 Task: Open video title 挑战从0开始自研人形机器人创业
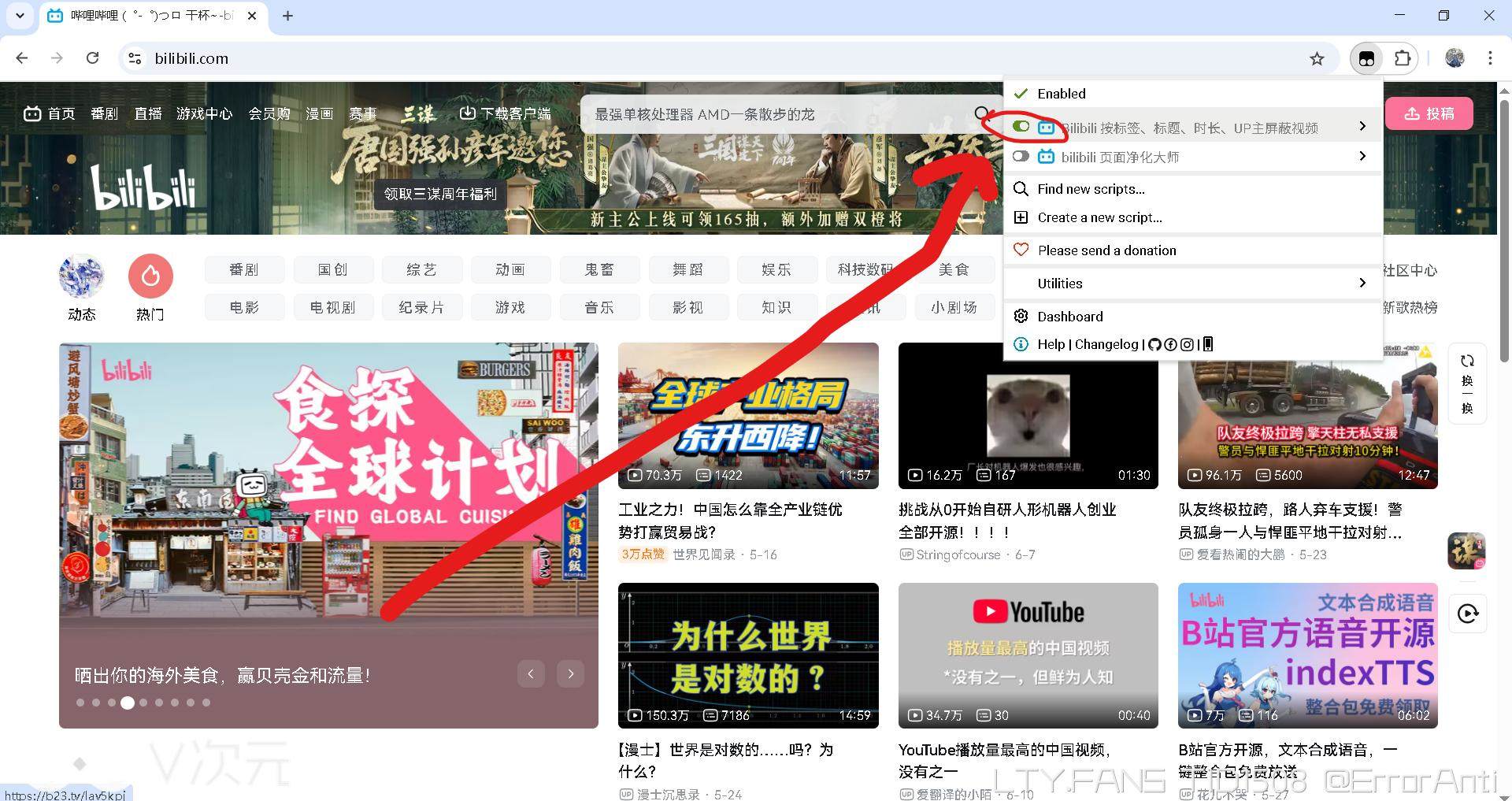[1008, 521]
